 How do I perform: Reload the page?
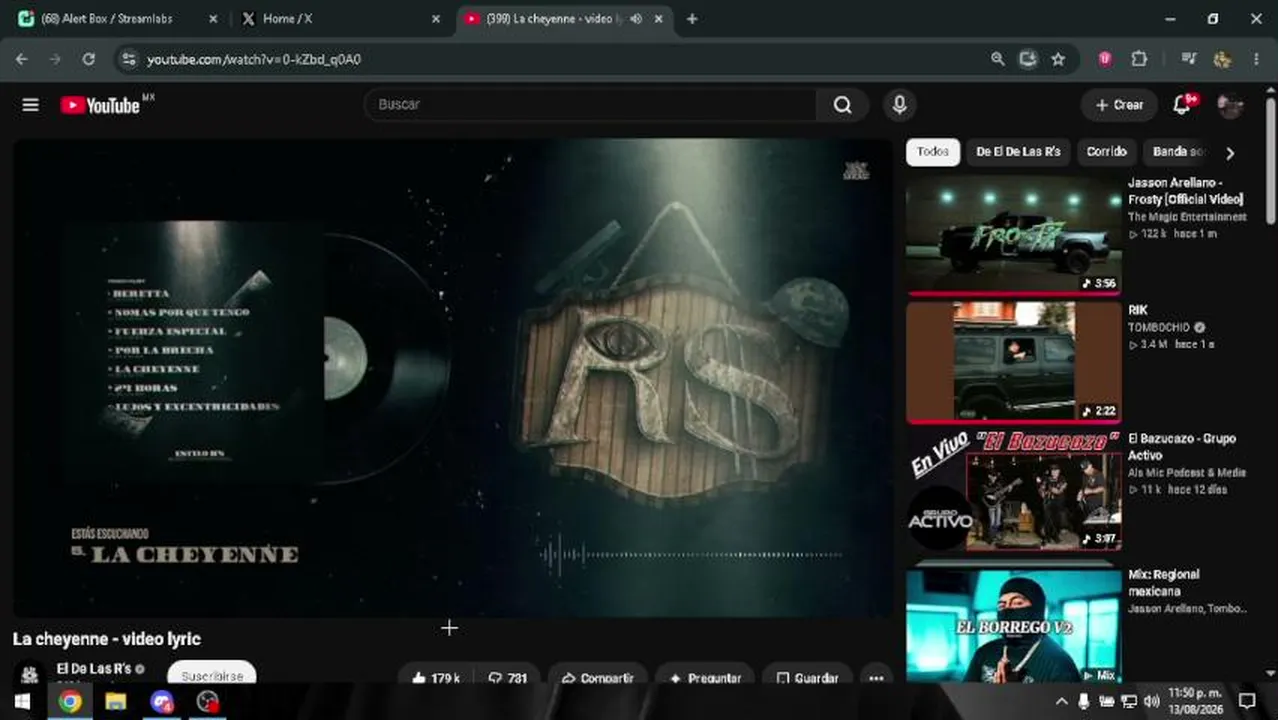point(88,59)
